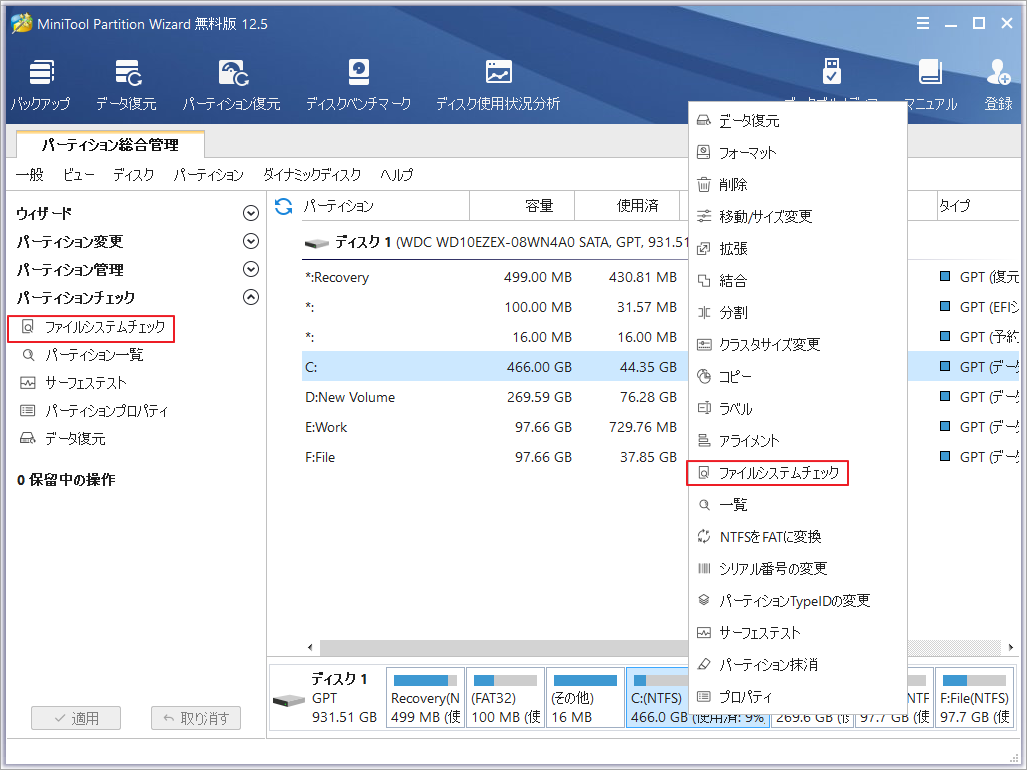The image size is (1027, 770).
Task: Open the 一般 menu
Action: click(x=30, y=175)
